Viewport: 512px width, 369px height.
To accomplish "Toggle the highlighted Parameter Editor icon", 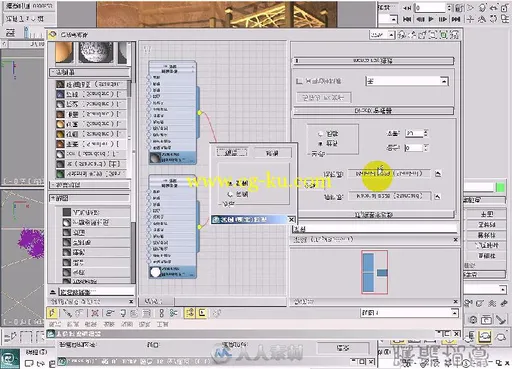I will click(x=202, y=313).
